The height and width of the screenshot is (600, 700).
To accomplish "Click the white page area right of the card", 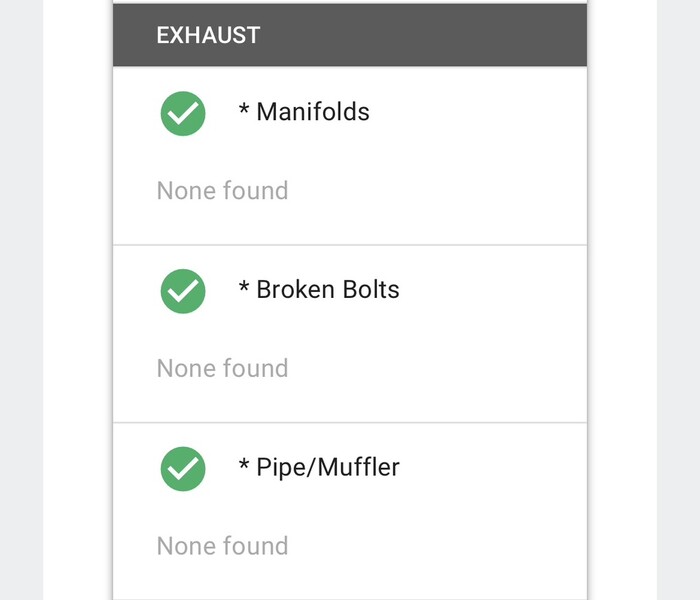I will 622,300.
